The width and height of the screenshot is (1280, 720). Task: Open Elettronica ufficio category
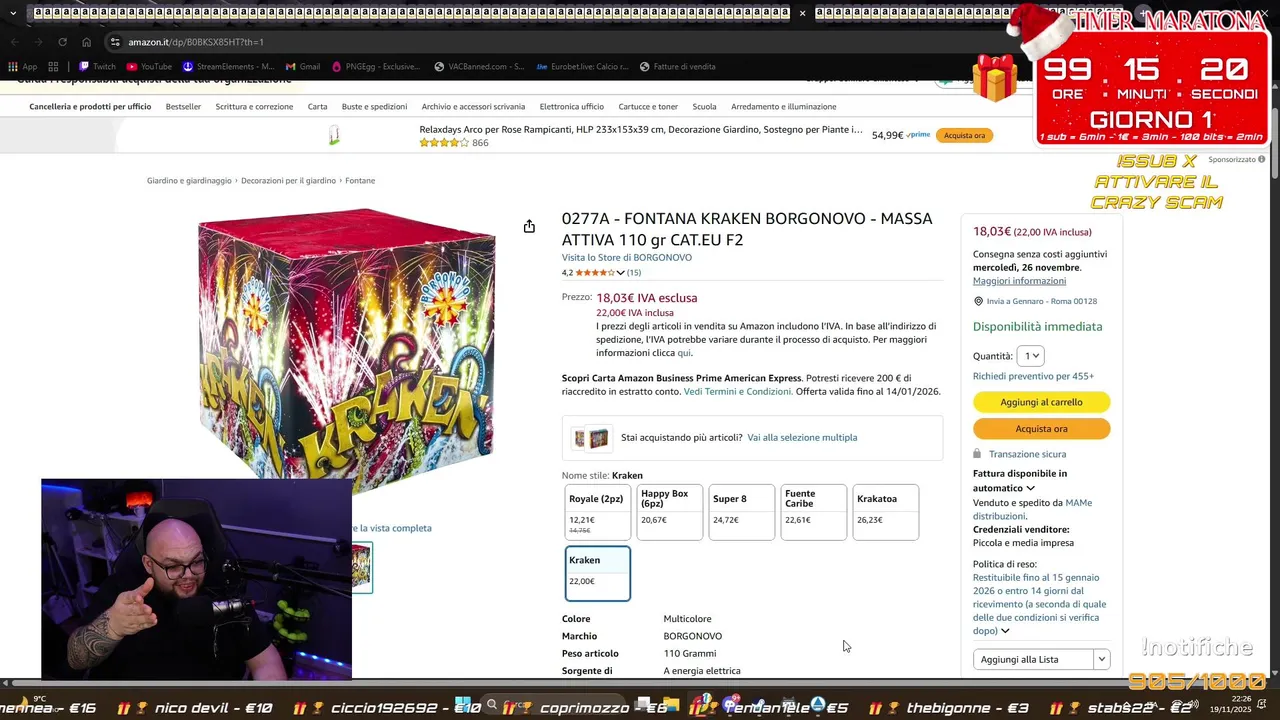click(x=572, y=107)
